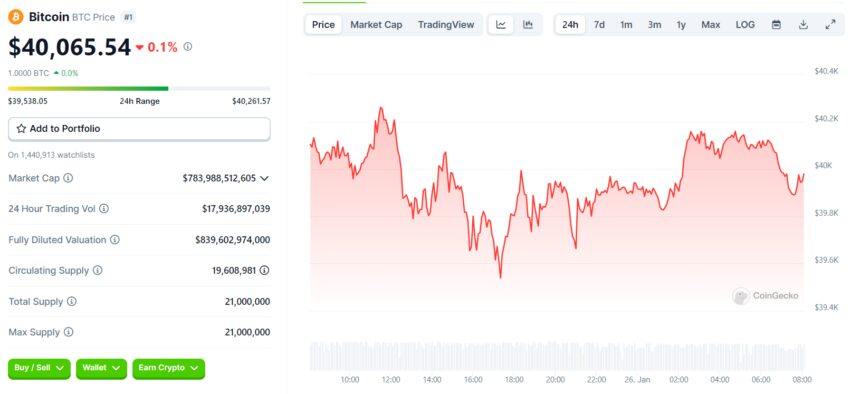Select the 7d time range
Screen dimensions: 850x394
599,25
